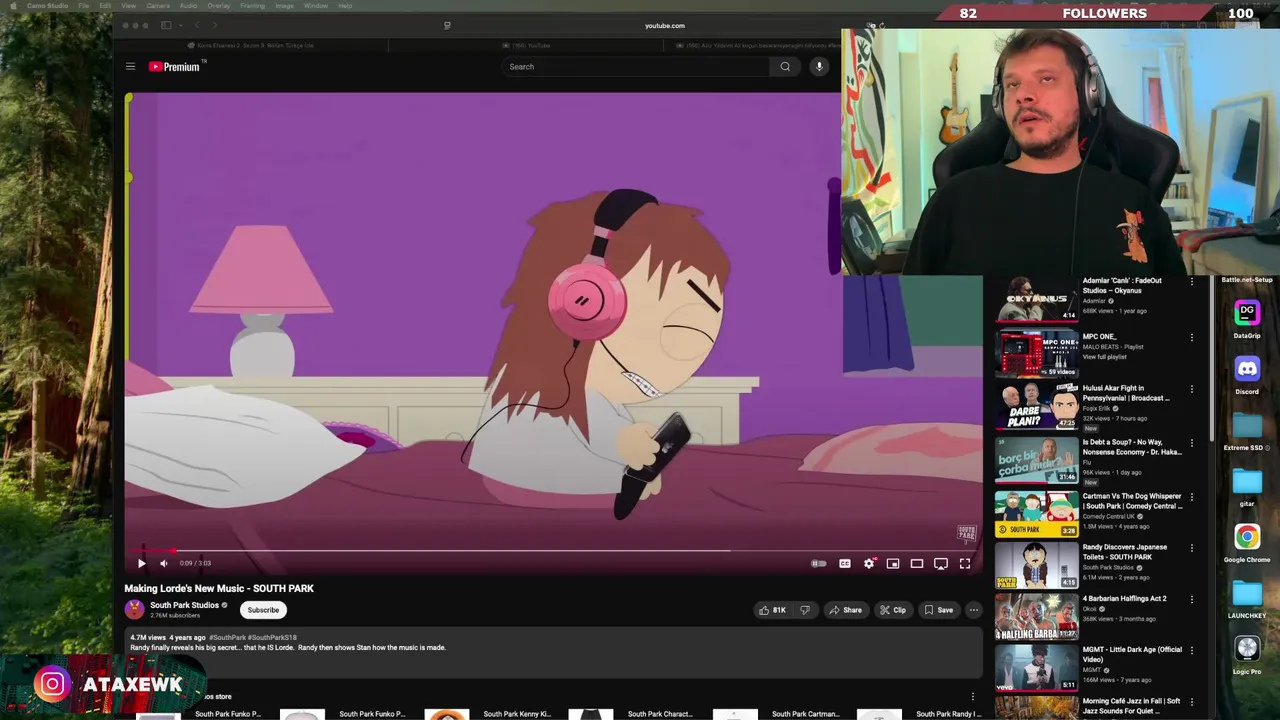Click View full playlist link
This screenshot has width=1280, height=720.
pos(1104,357)
